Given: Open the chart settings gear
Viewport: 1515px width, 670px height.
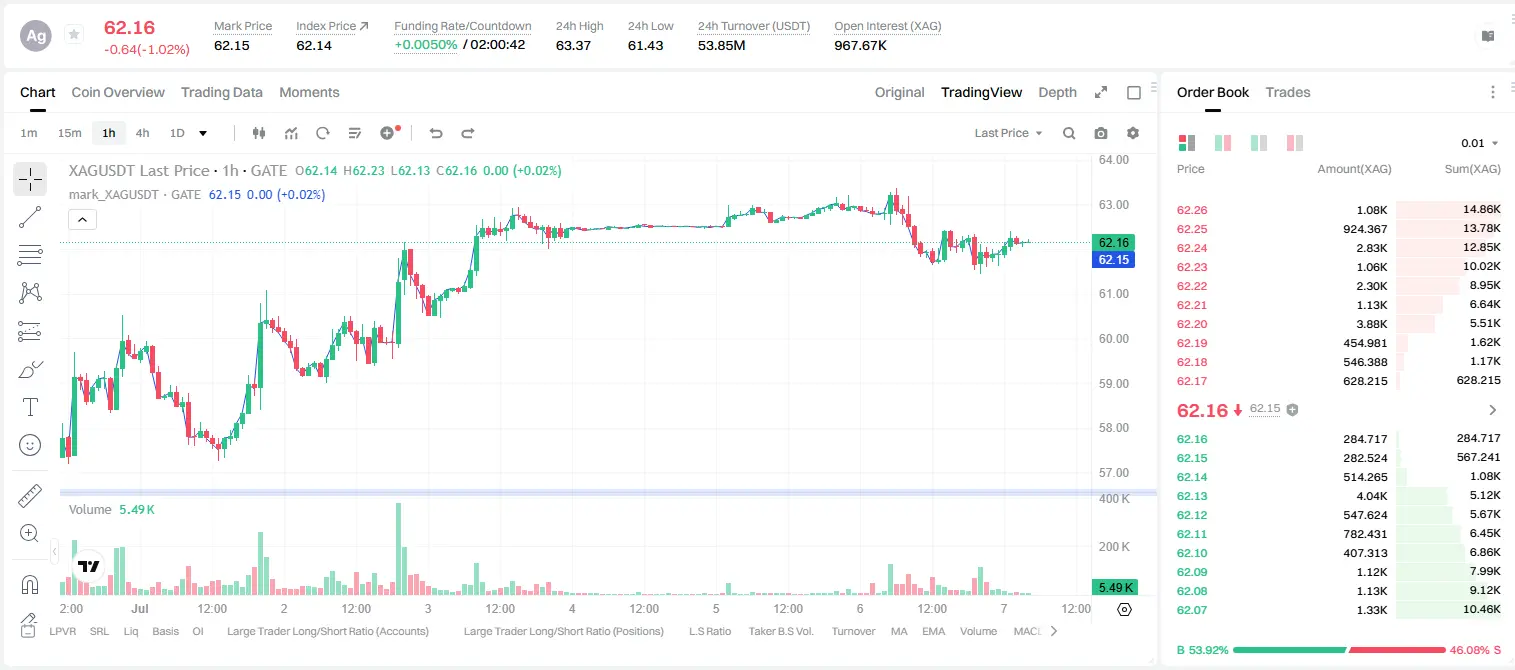Looking at the screenshot, I should click(x=1133, y=133).
